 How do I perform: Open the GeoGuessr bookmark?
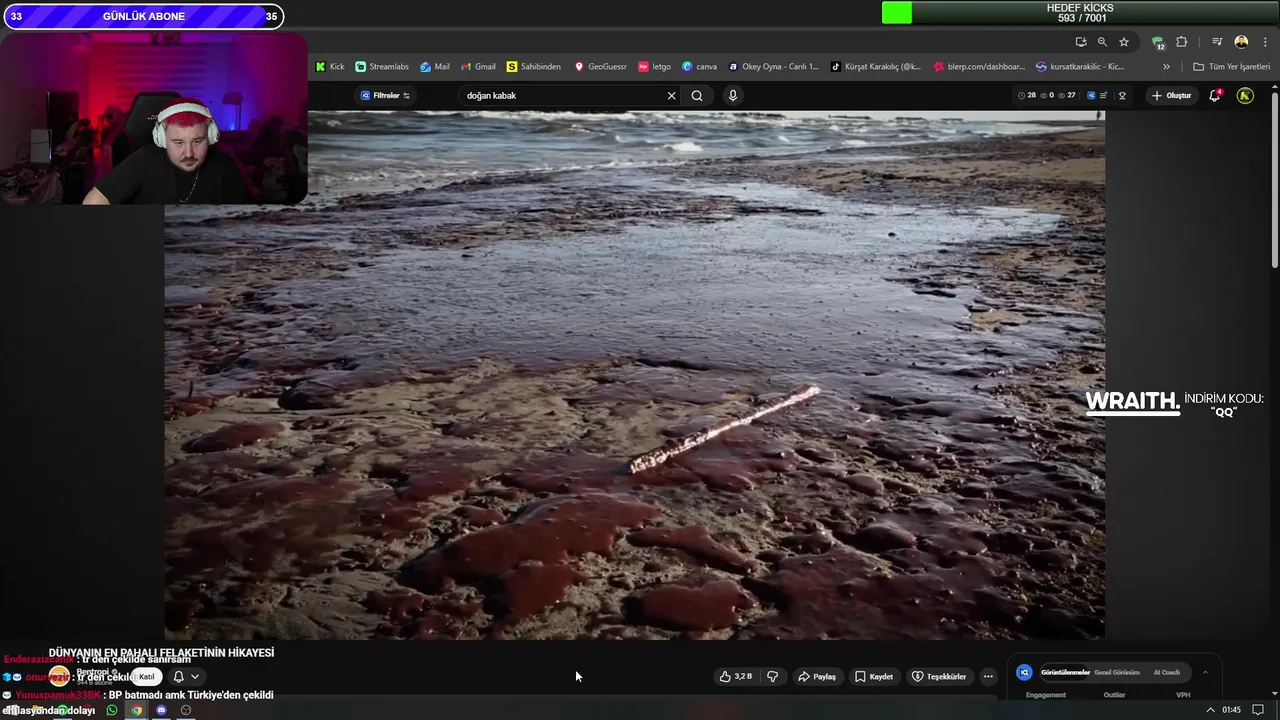(x=600, y=67)
